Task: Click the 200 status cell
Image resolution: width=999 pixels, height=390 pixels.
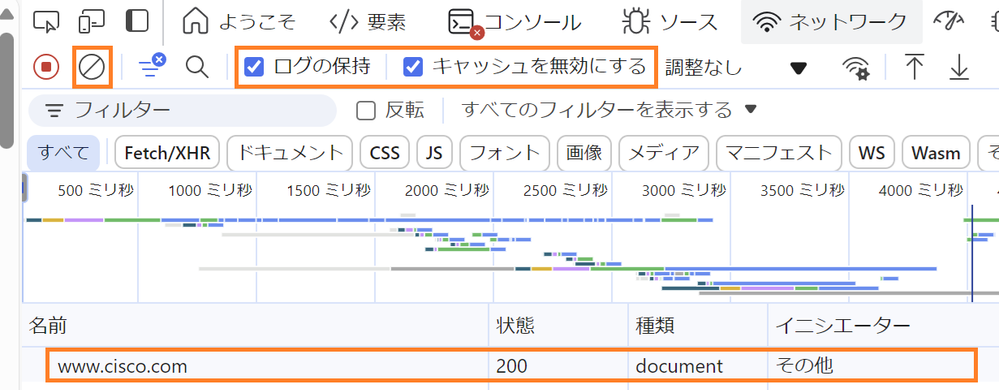Action: click(558, 366)
